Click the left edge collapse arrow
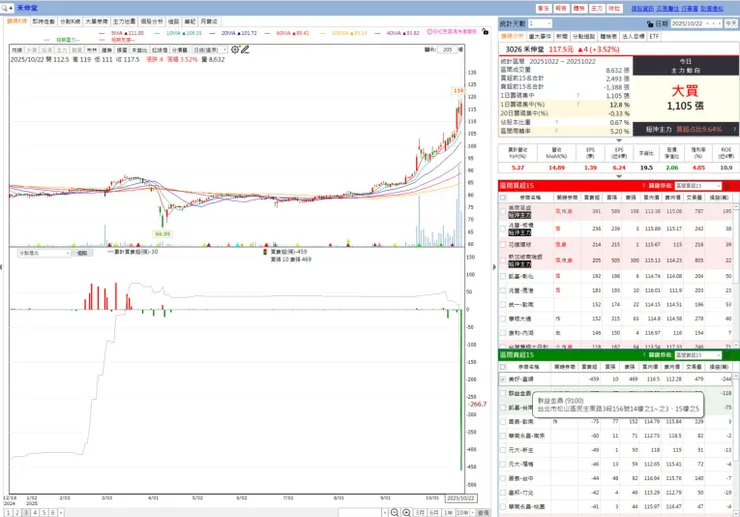 tap(1, 267)
